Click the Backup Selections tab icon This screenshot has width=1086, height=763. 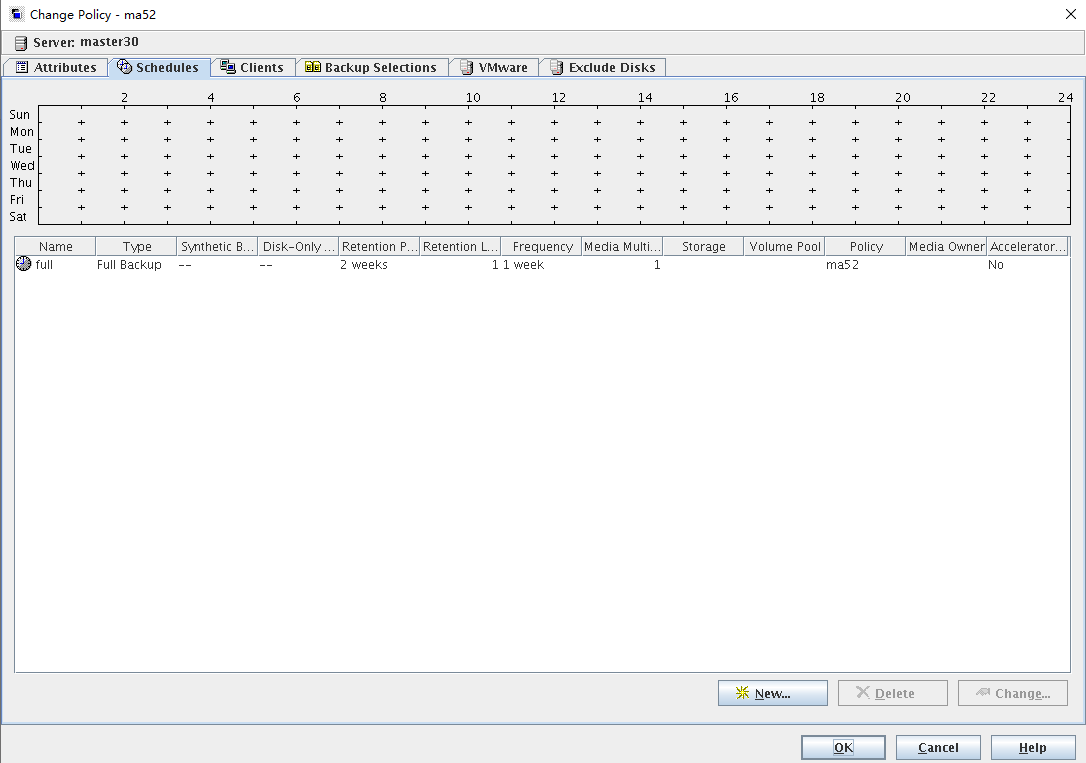tap(313, 68)
